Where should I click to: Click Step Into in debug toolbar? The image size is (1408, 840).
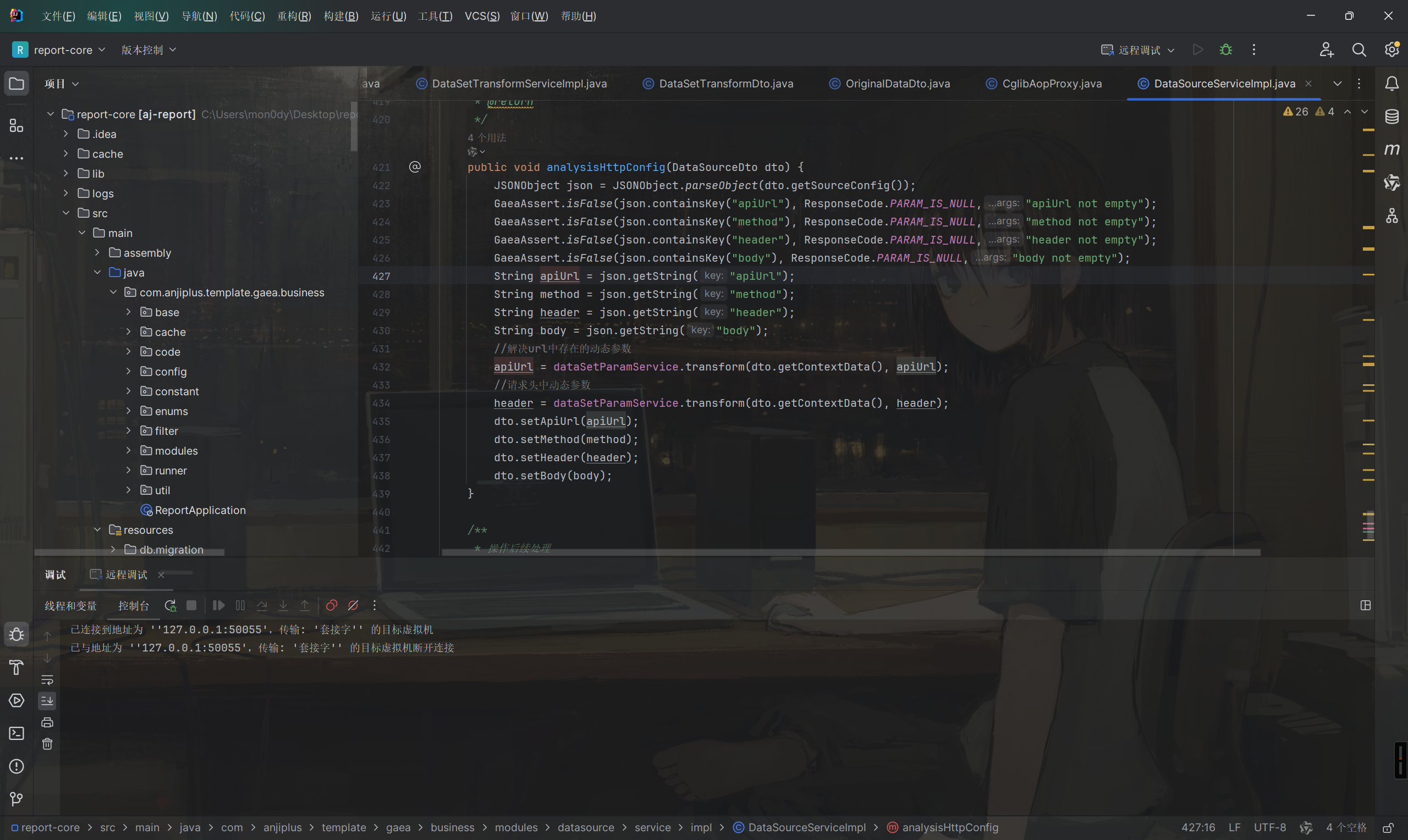(283, 606)
